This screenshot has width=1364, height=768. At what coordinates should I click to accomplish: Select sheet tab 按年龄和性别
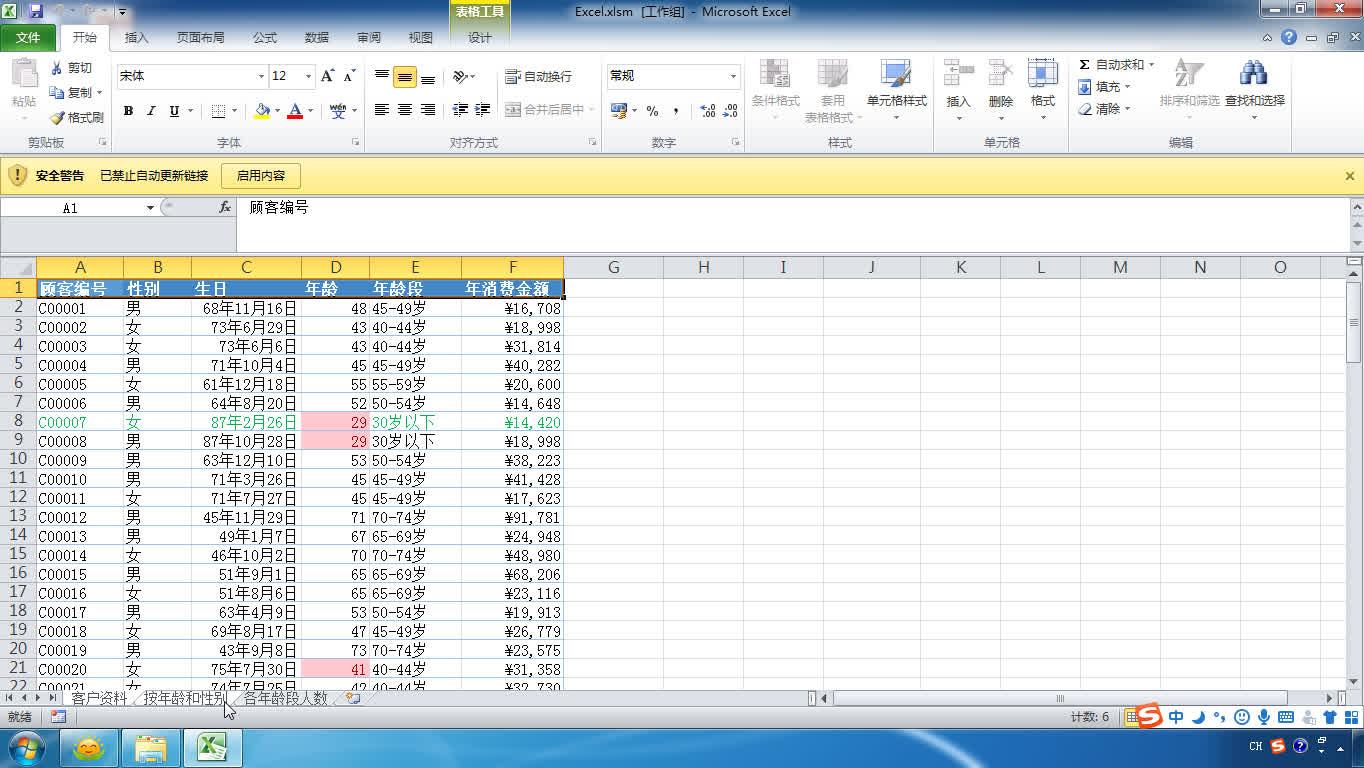pyautogui.click(x=184, y=698)
